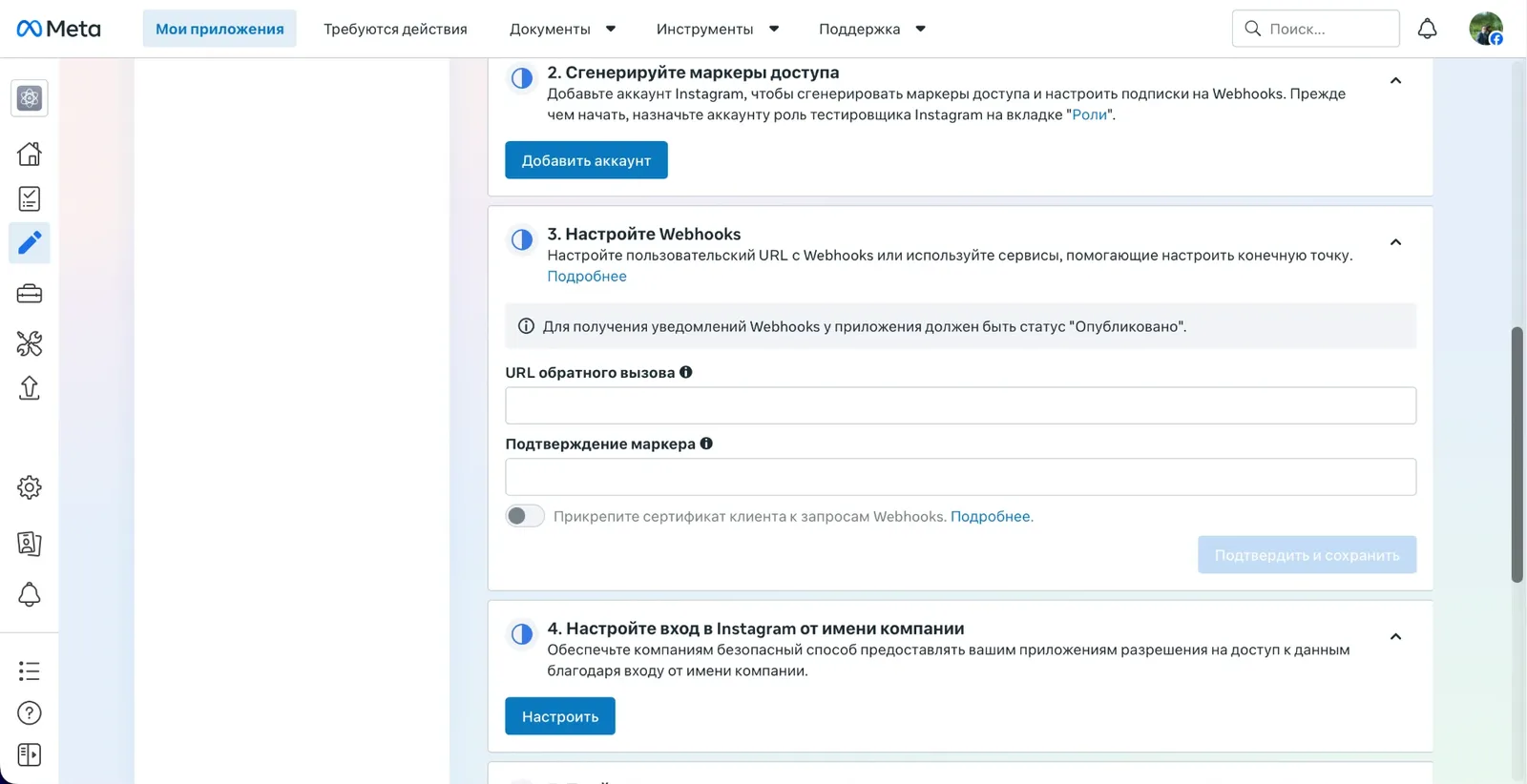Open the briefcase icon in the sidebar
This screenshot has height=784, width=1527.
click(30, 294)
